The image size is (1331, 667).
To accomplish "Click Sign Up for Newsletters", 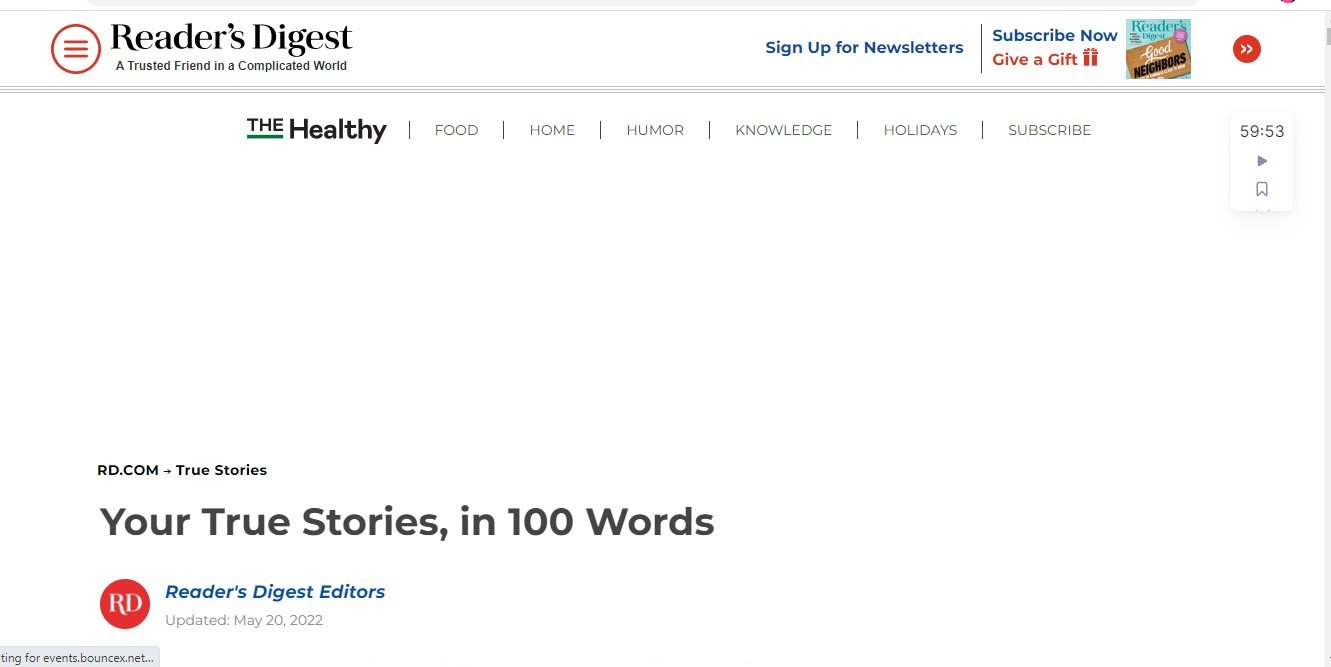I will (x=864, y=47).
